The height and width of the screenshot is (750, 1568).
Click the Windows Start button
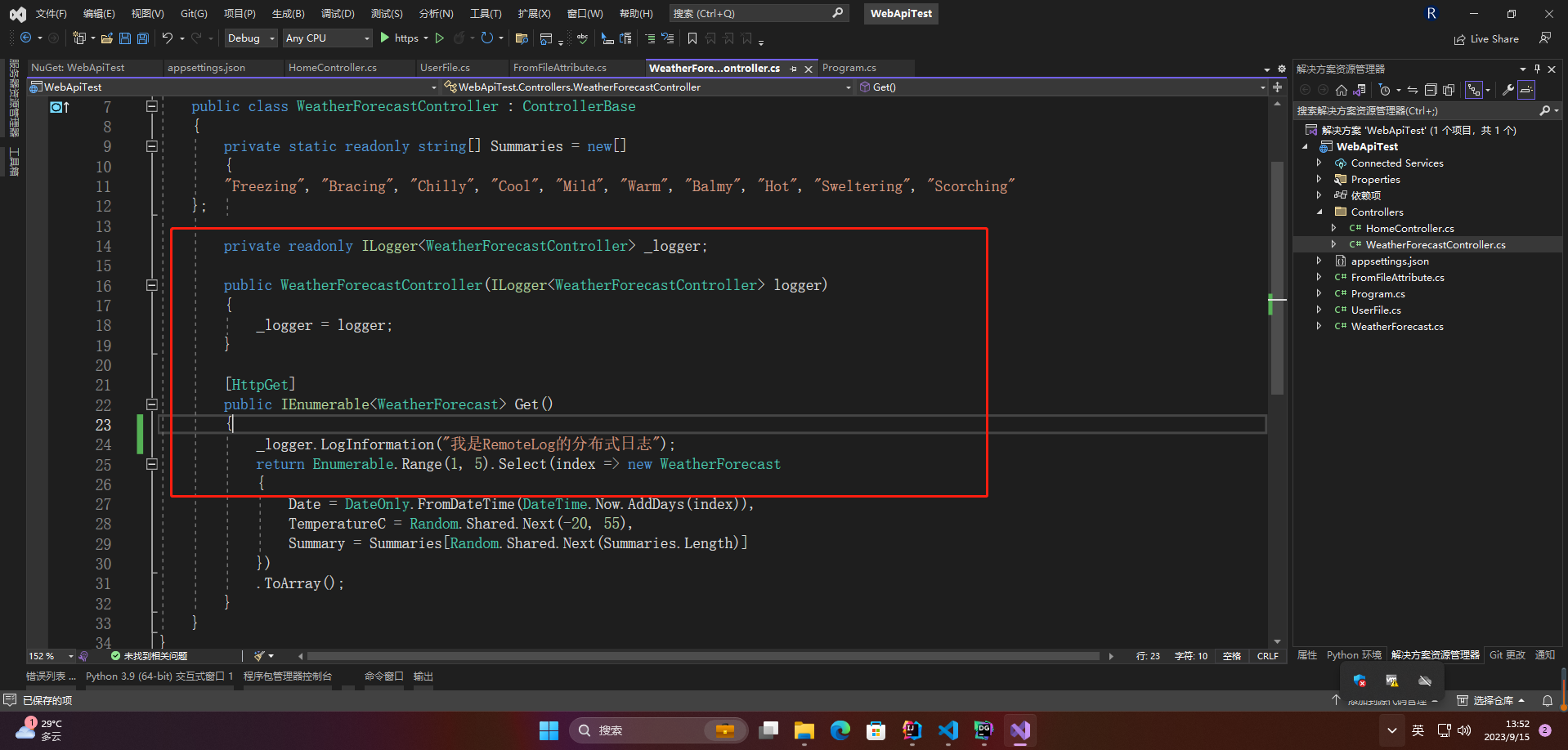tap(549, 730)
